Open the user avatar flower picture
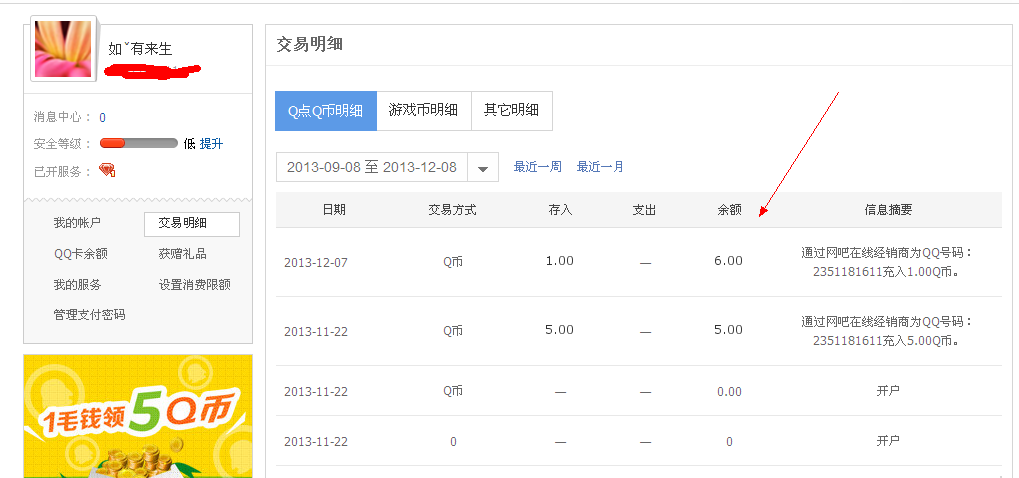The width and height of the screenshot is (1019, 478). pos(63,49)
